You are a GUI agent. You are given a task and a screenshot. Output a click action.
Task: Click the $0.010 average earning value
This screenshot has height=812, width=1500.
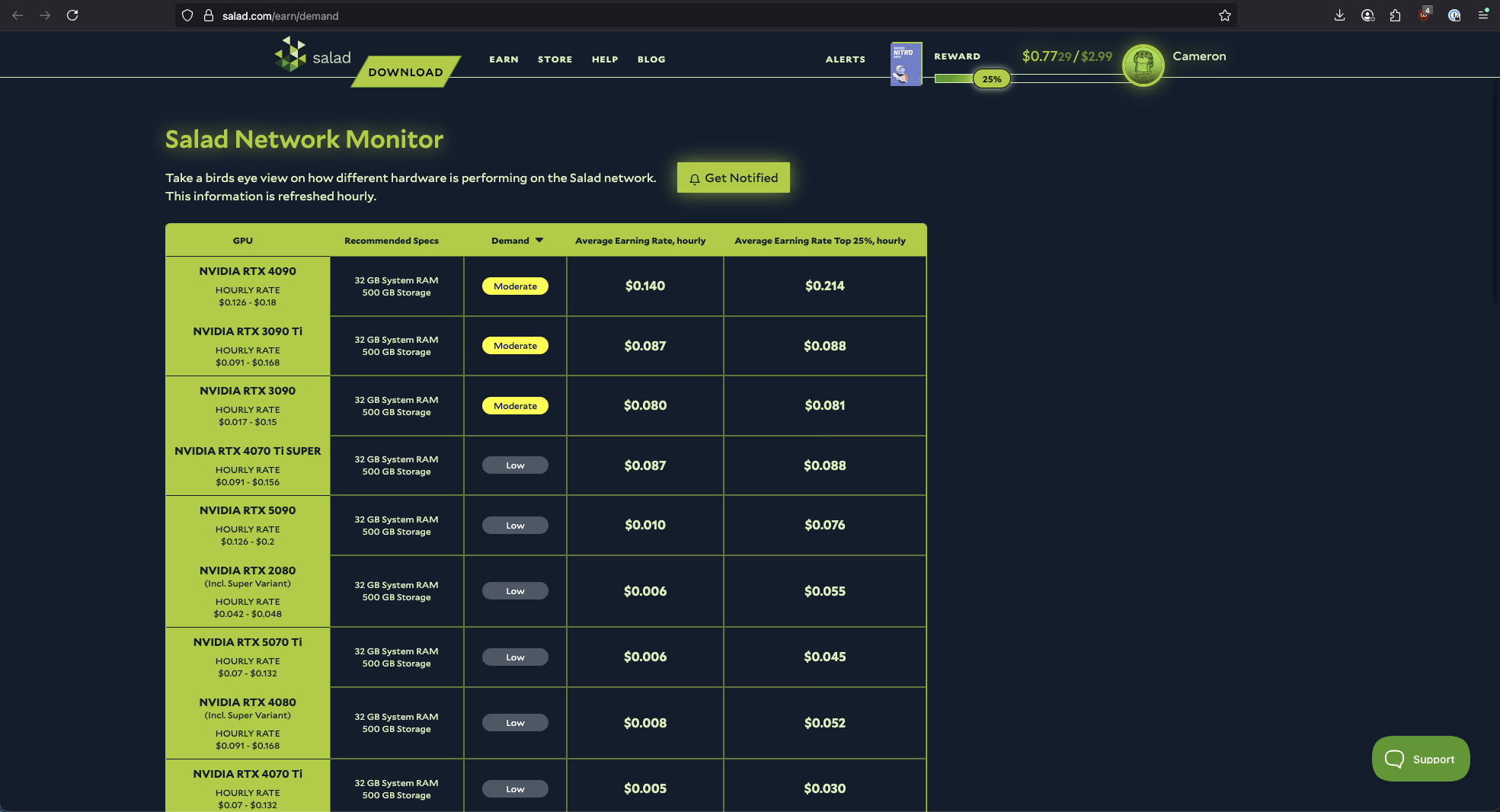644,525
